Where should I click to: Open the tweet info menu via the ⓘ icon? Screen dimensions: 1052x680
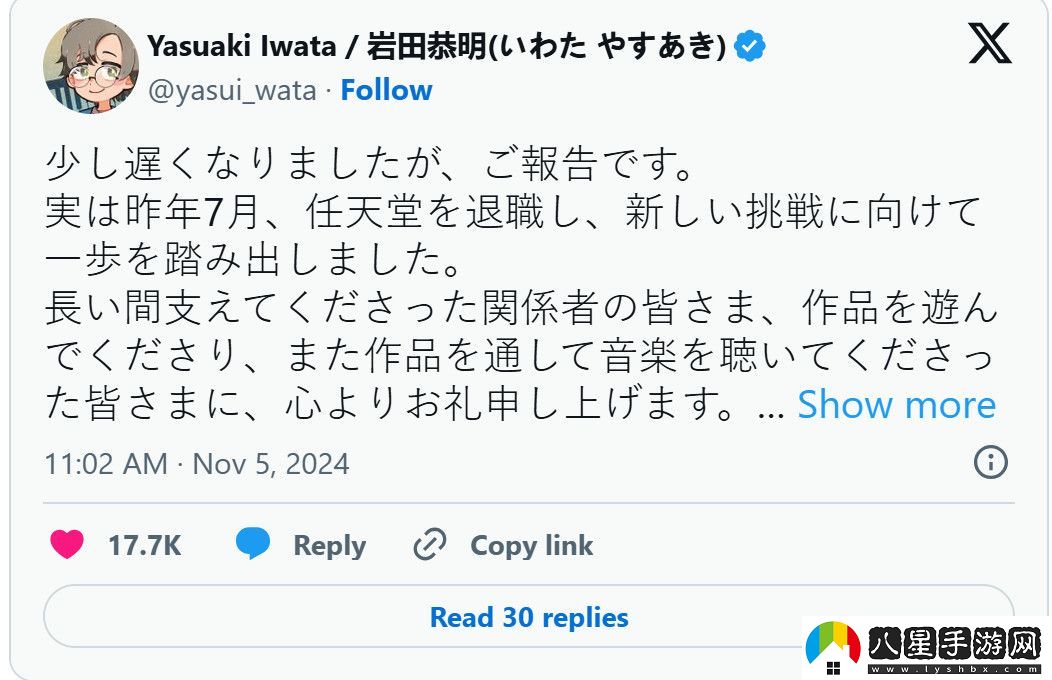point(990,463)
